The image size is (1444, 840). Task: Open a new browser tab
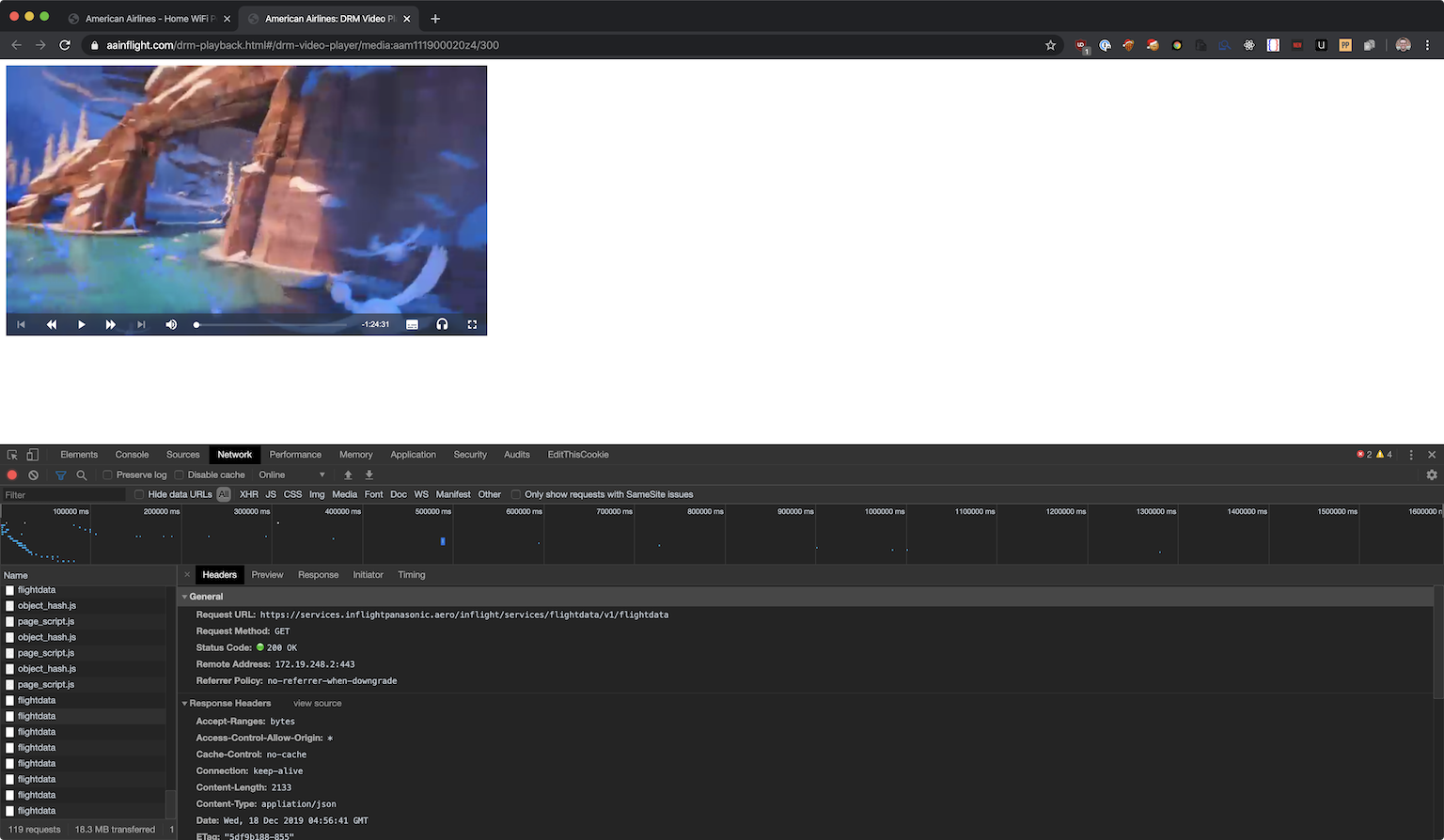tap(435, 19)
